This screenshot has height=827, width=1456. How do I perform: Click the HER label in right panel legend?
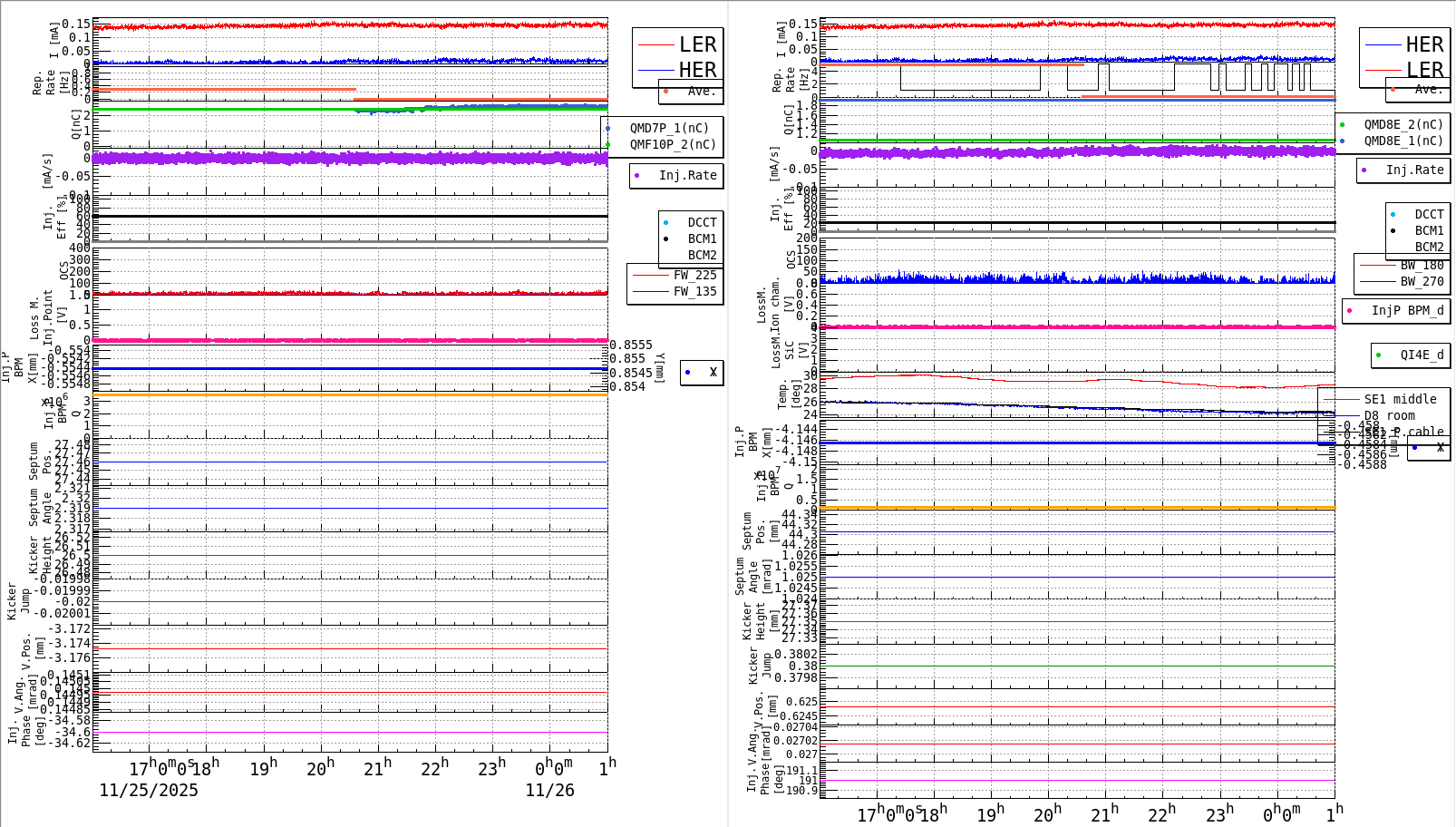[x=1423, y=44]
